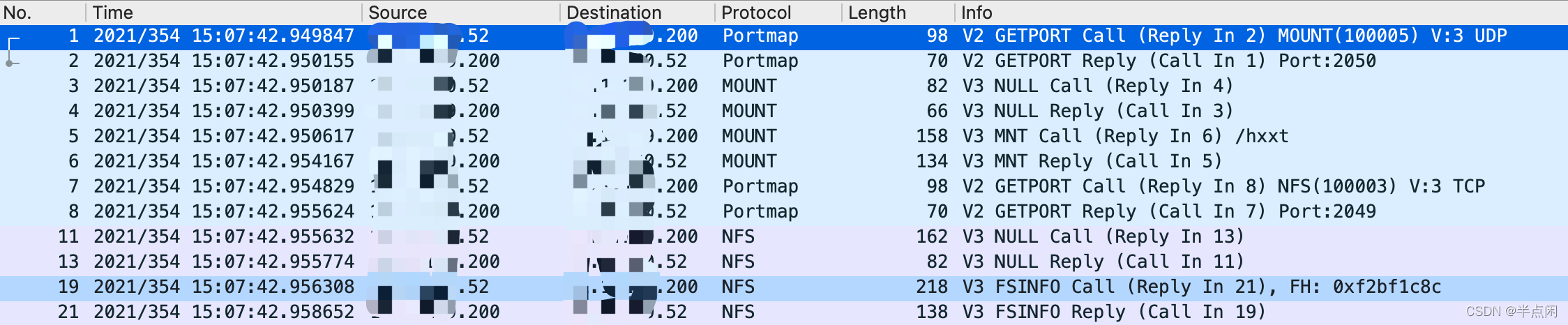
Task: Click length value 138 in packet 21
Action: pyautogui.click(x=932, y=312)
